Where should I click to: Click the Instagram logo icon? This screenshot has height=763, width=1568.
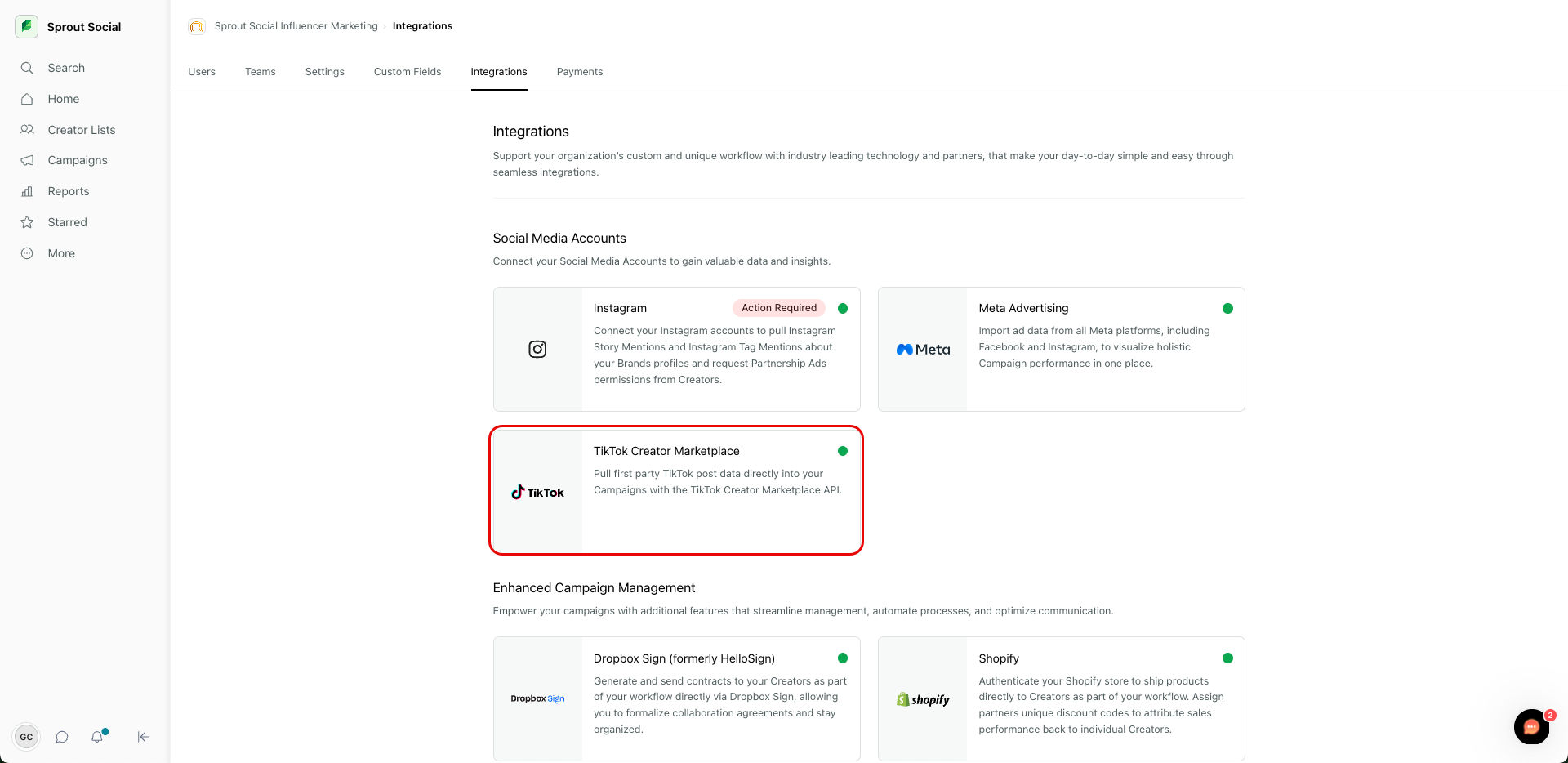537,349
